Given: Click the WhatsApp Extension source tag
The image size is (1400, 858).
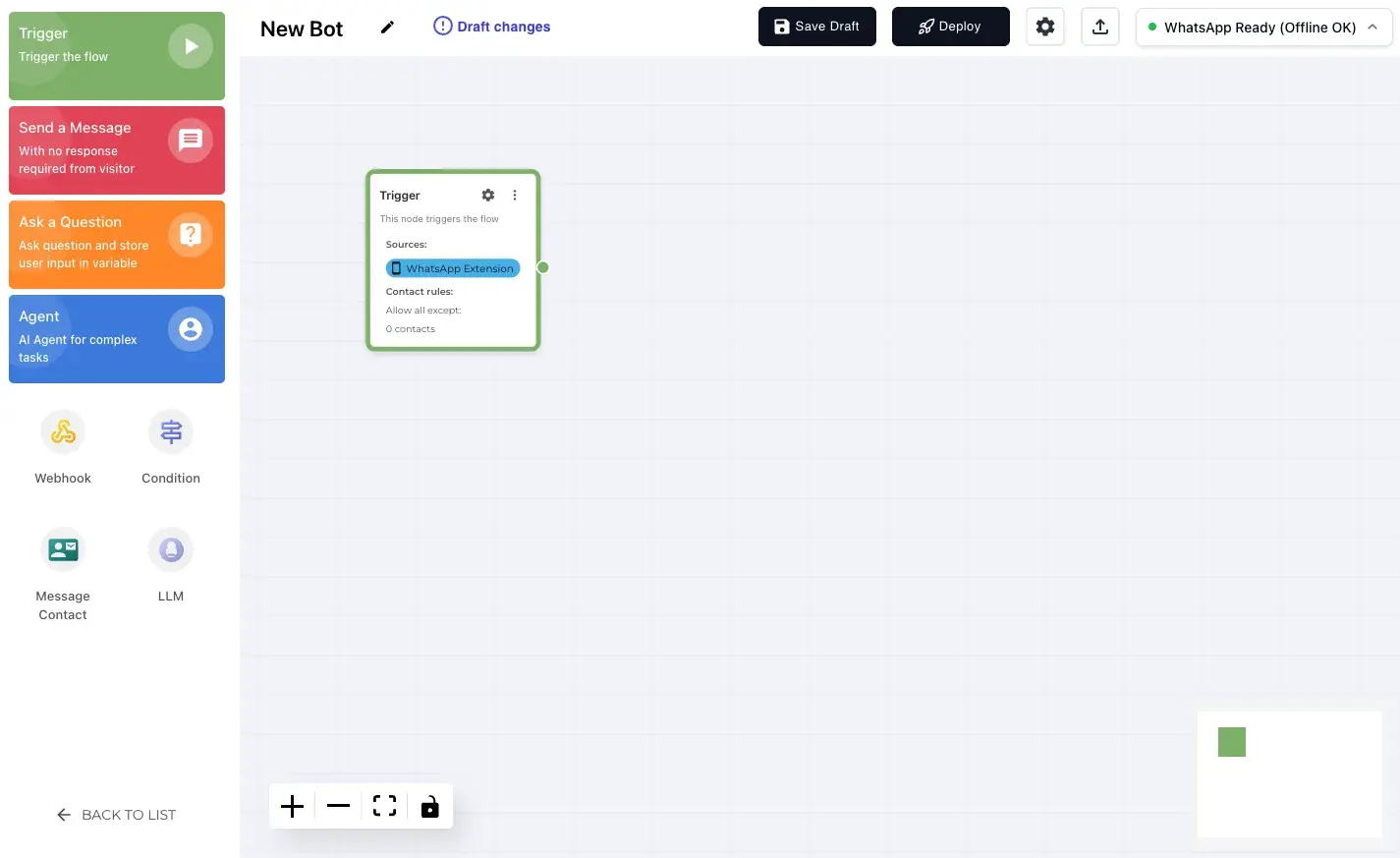Looking at the screenshot, I should (x=452, y=267).
